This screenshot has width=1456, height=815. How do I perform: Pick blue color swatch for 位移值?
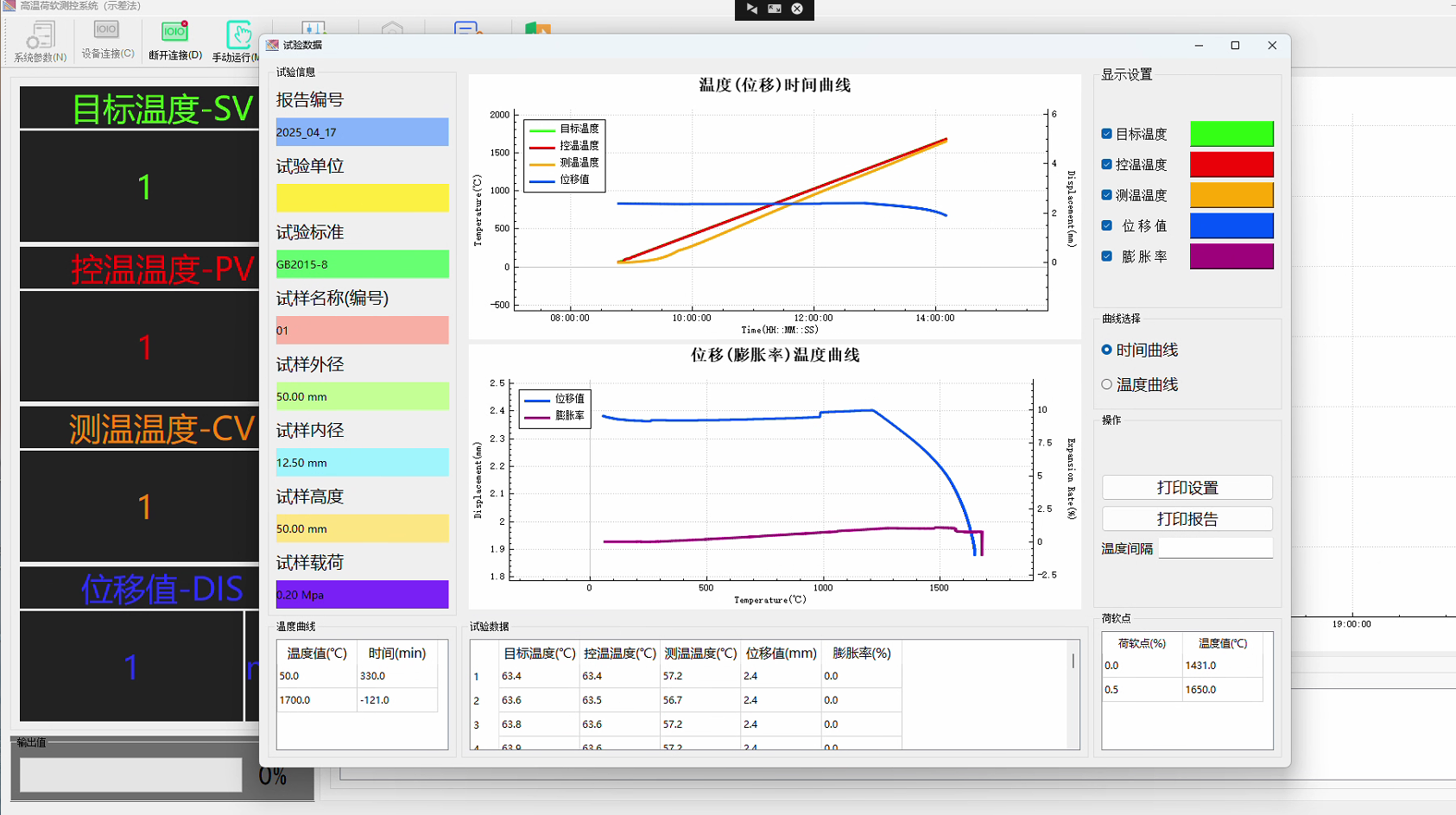(x=1231, y=225)
